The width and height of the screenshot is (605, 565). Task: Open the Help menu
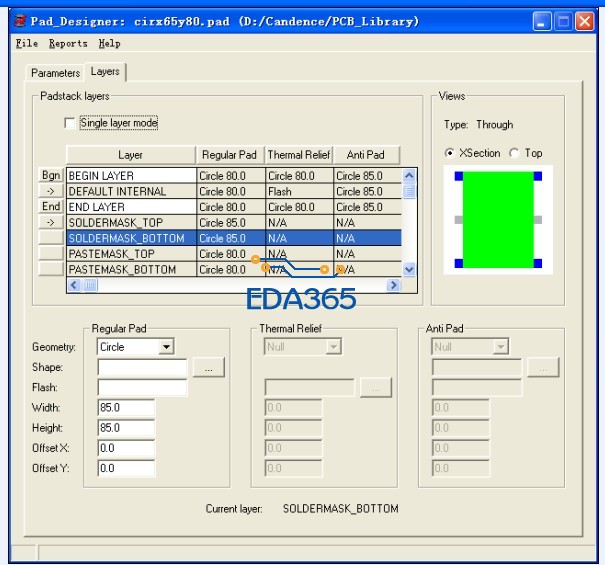click(110, 43)
